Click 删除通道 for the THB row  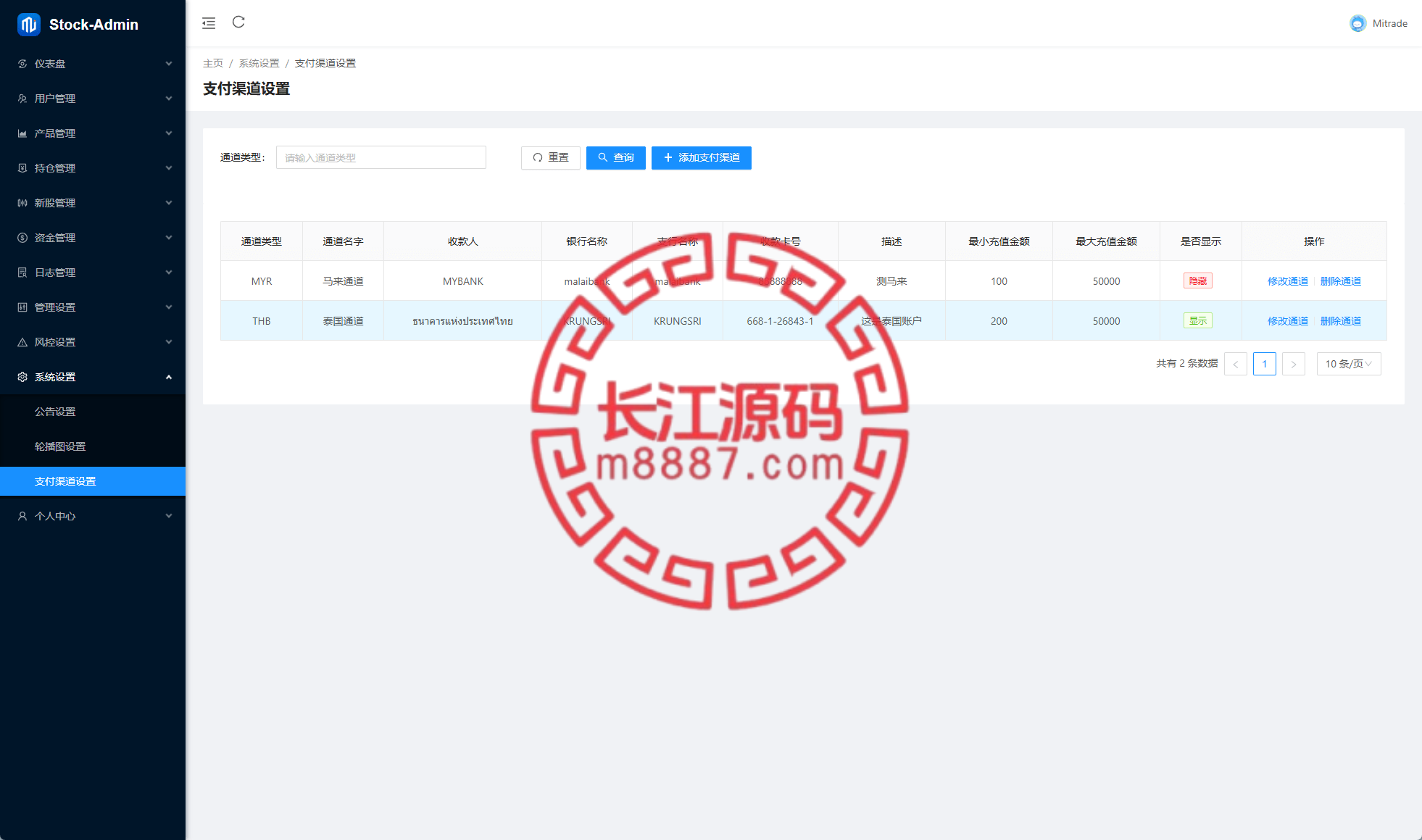(x=1340, y=321)
